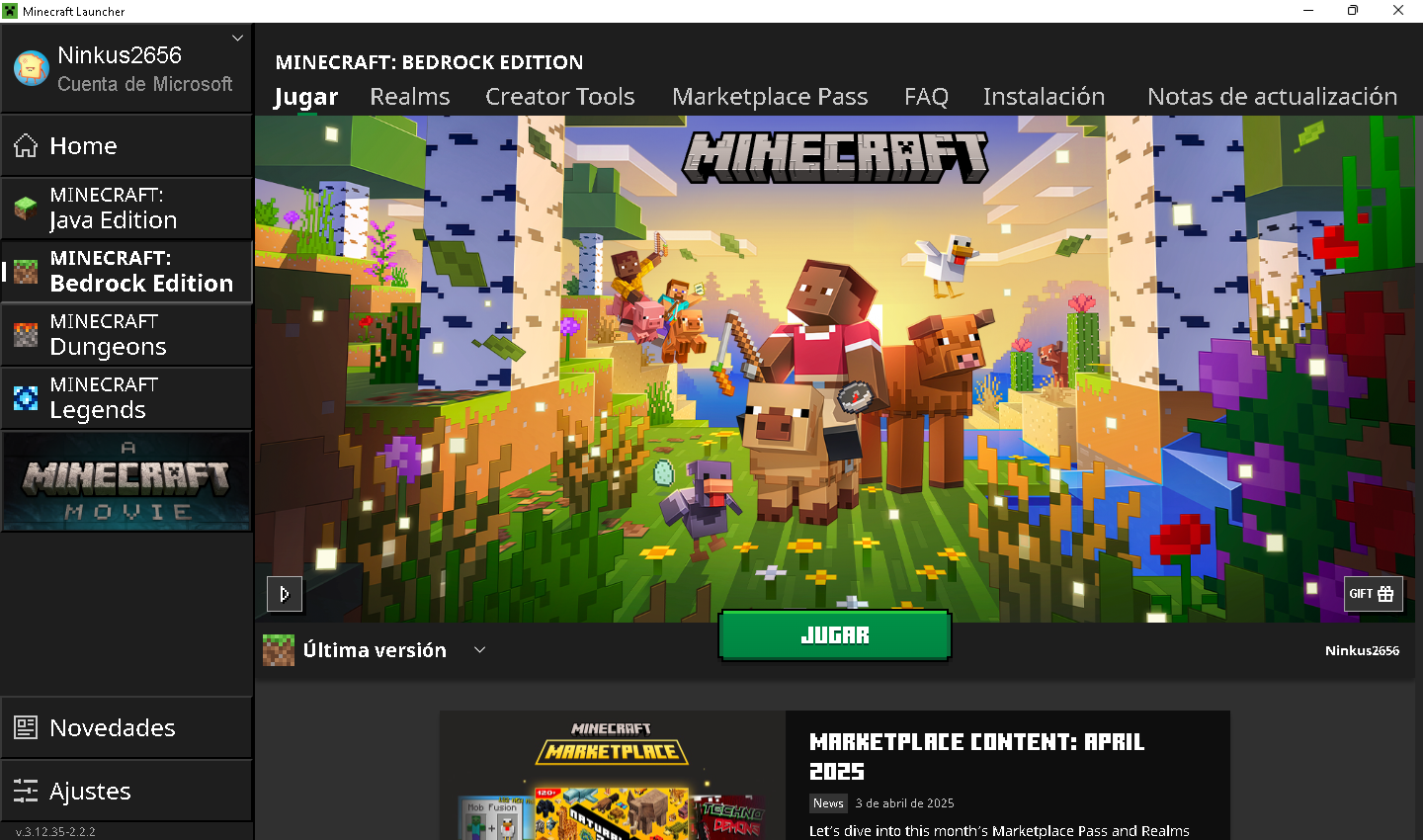
Task: Open Minecraft Legends in the sidebar
Action: (126, 397)
